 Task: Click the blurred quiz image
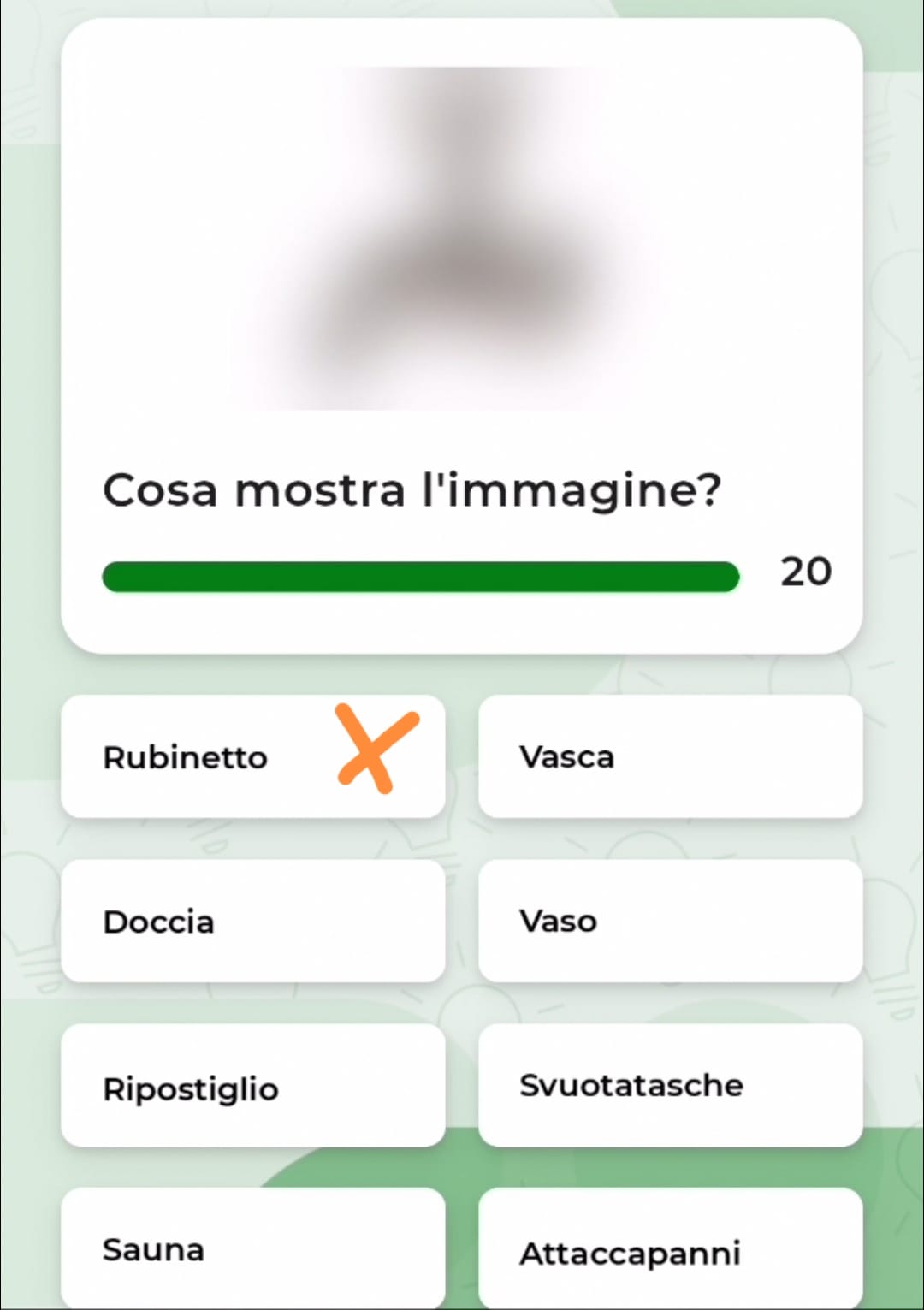(x=462, y=238)
